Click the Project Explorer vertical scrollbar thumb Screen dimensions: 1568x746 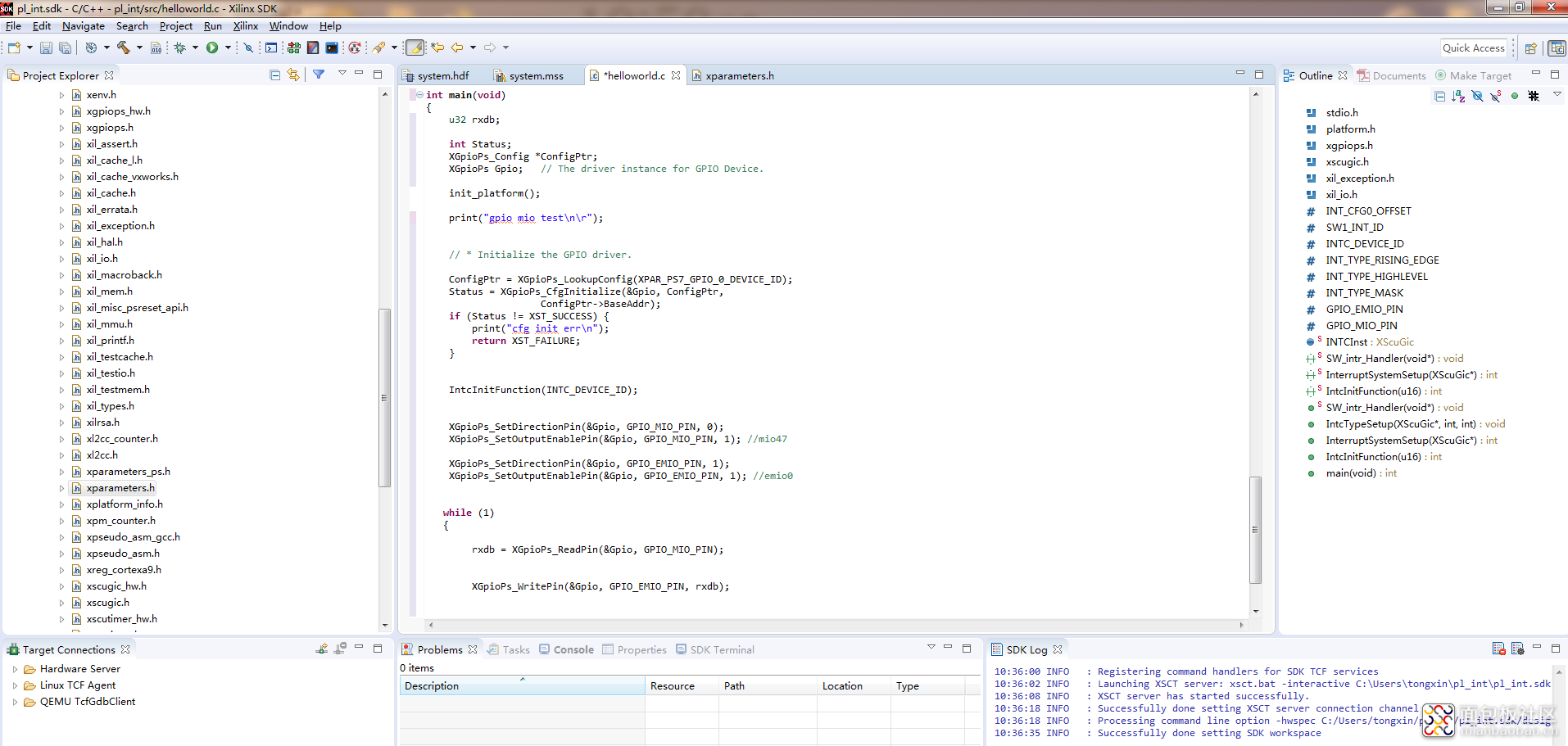[x=384, y=397]
